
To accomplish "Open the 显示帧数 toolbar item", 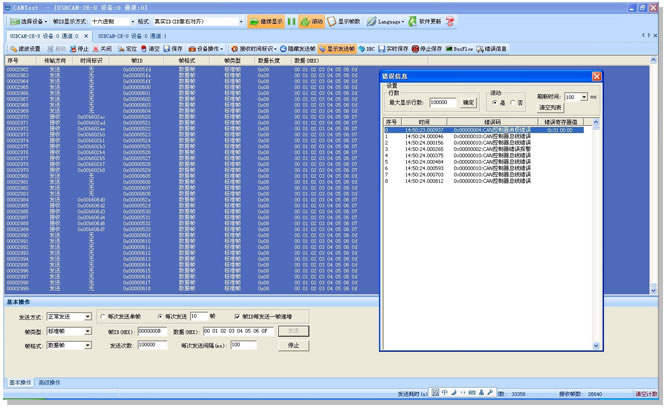I will 345,20.
